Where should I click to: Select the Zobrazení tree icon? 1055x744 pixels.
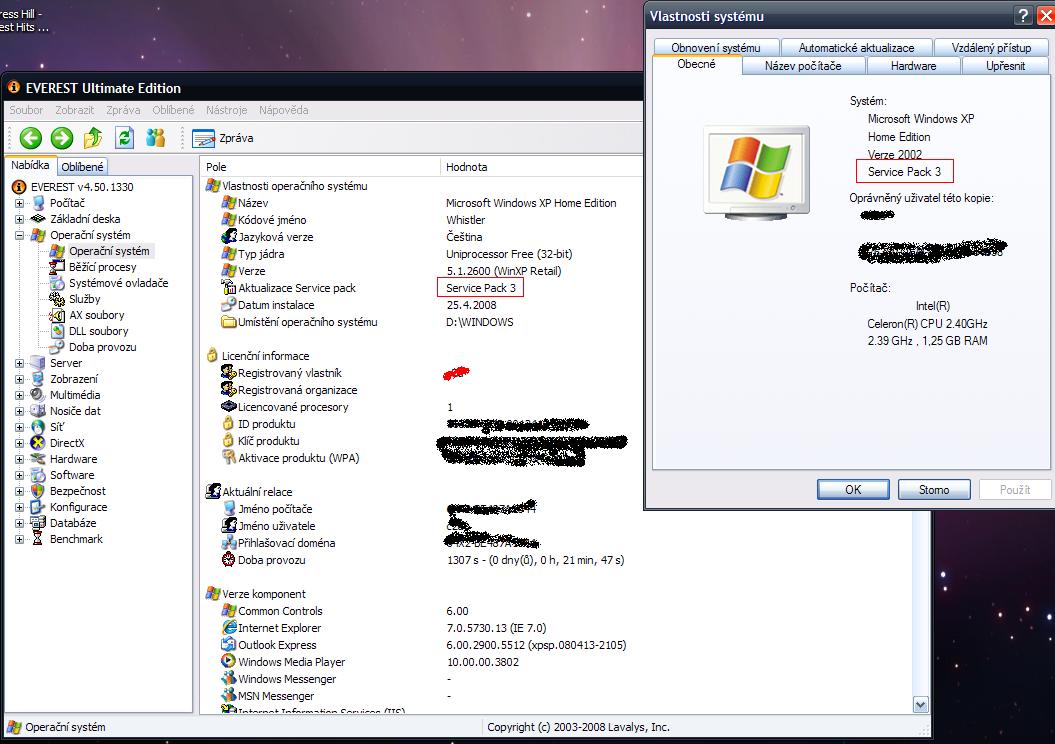point(38,379)
